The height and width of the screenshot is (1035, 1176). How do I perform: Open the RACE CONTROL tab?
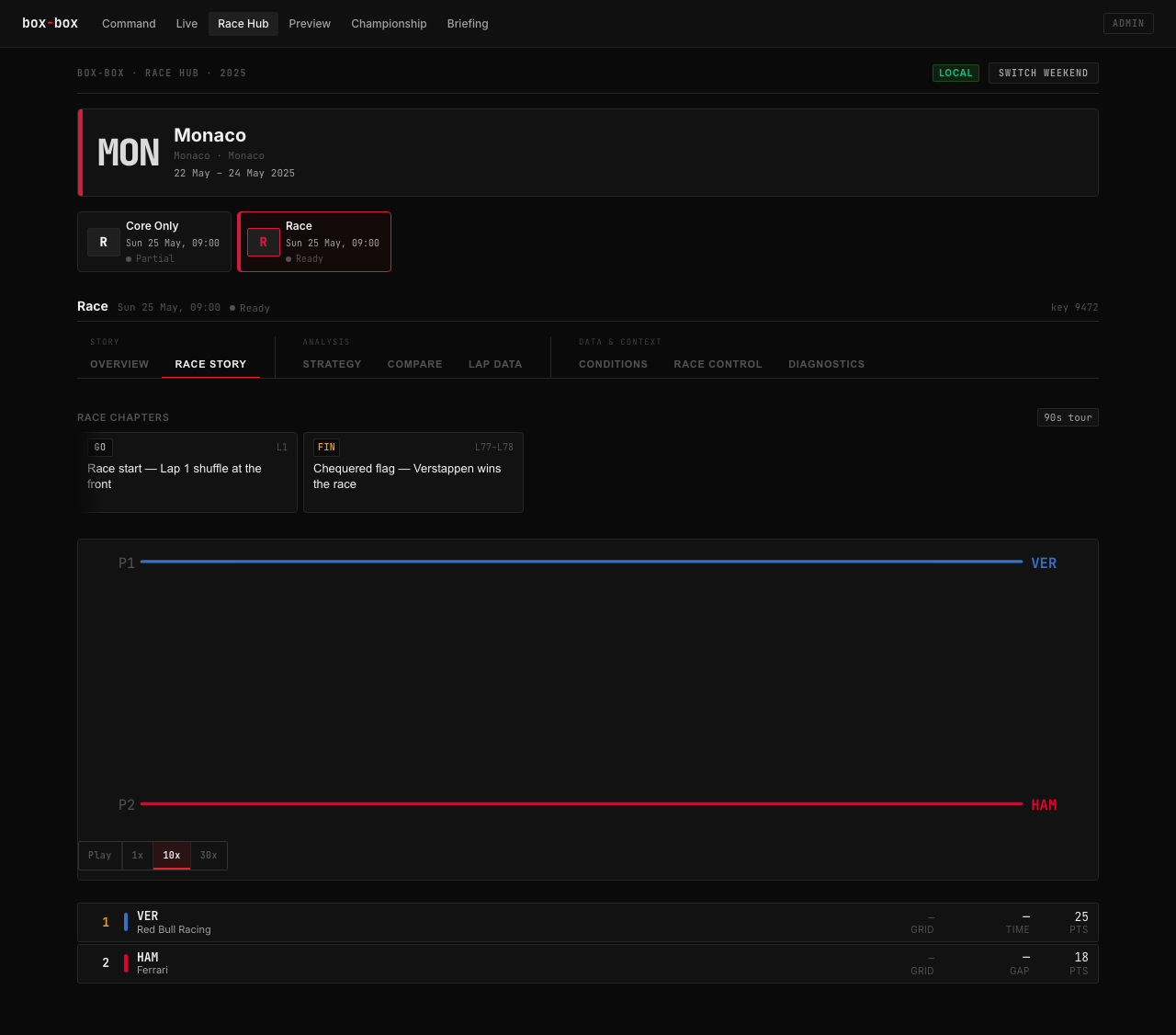click(718, 364)
